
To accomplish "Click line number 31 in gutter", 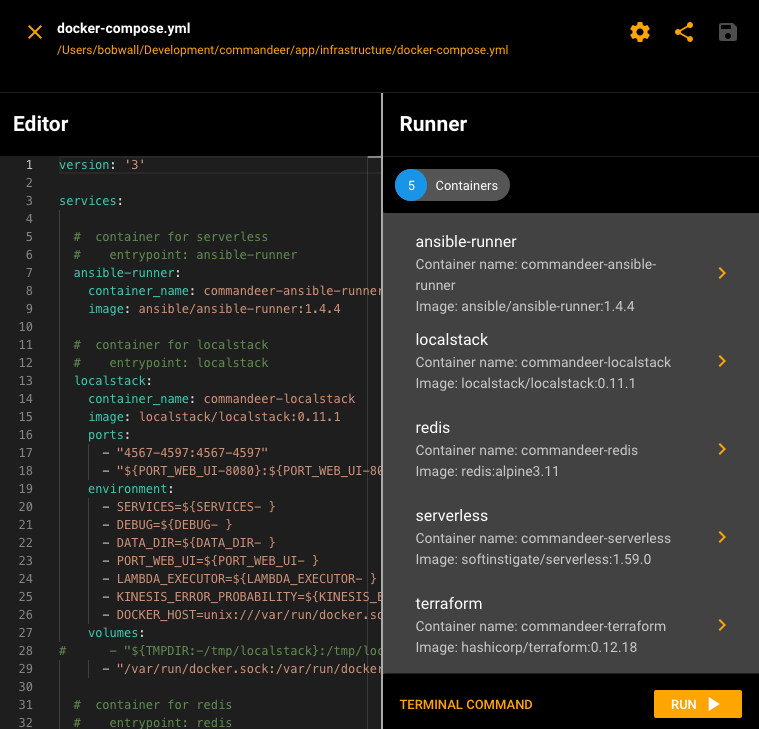I will 26,704.
